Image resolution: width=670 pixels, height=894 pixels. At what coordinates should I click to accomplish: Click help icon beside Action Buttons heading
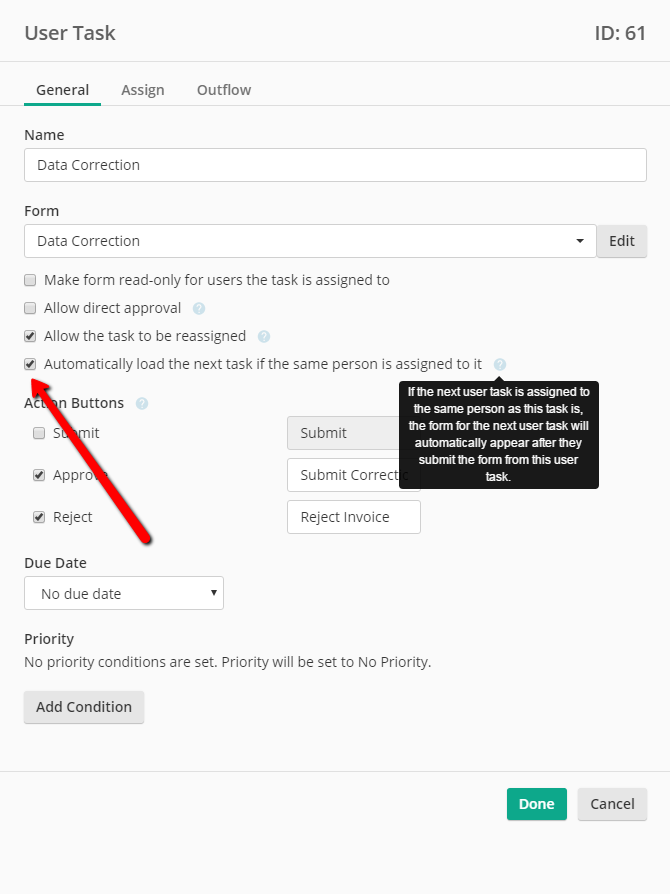(x=142, y=404)
